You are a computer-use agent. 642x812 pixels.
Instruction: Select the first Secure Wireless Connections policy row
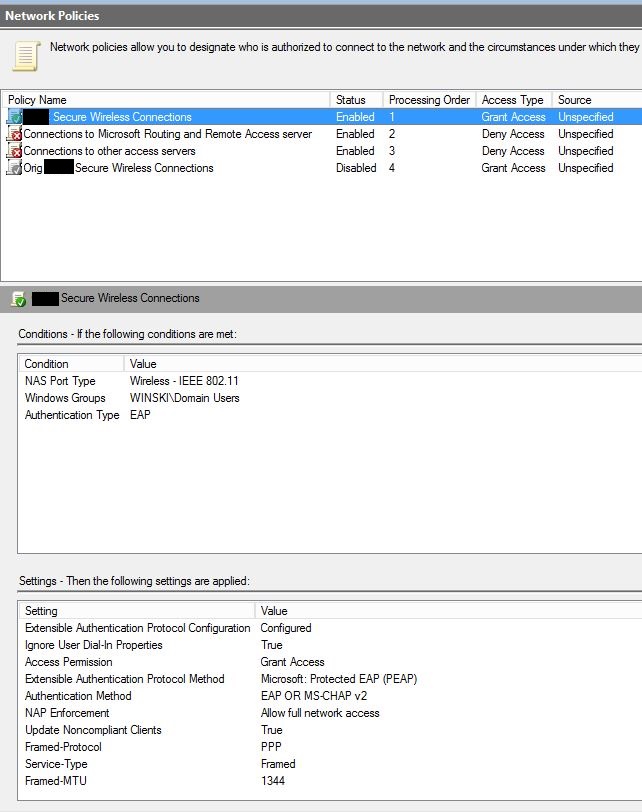(322, 117)
